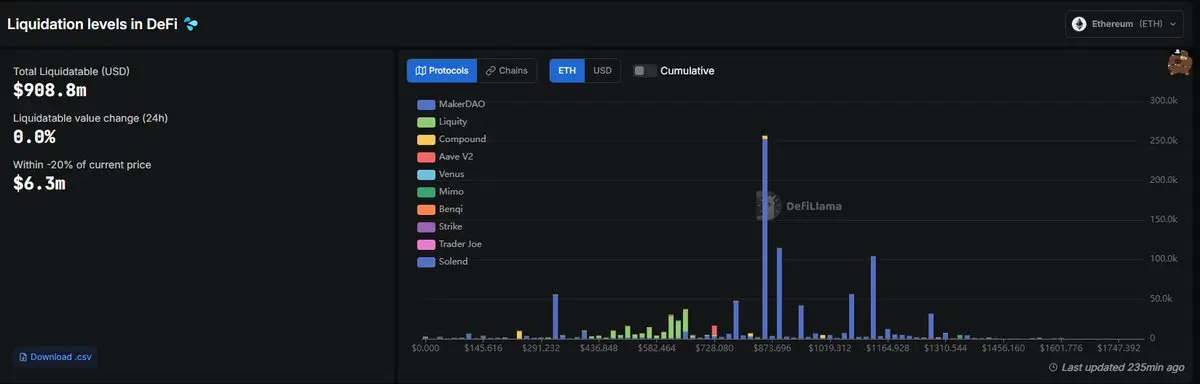1200x384 pixels.
Task: Click the Liquidation levels in DeFi heading
Action: pos(92,24)
